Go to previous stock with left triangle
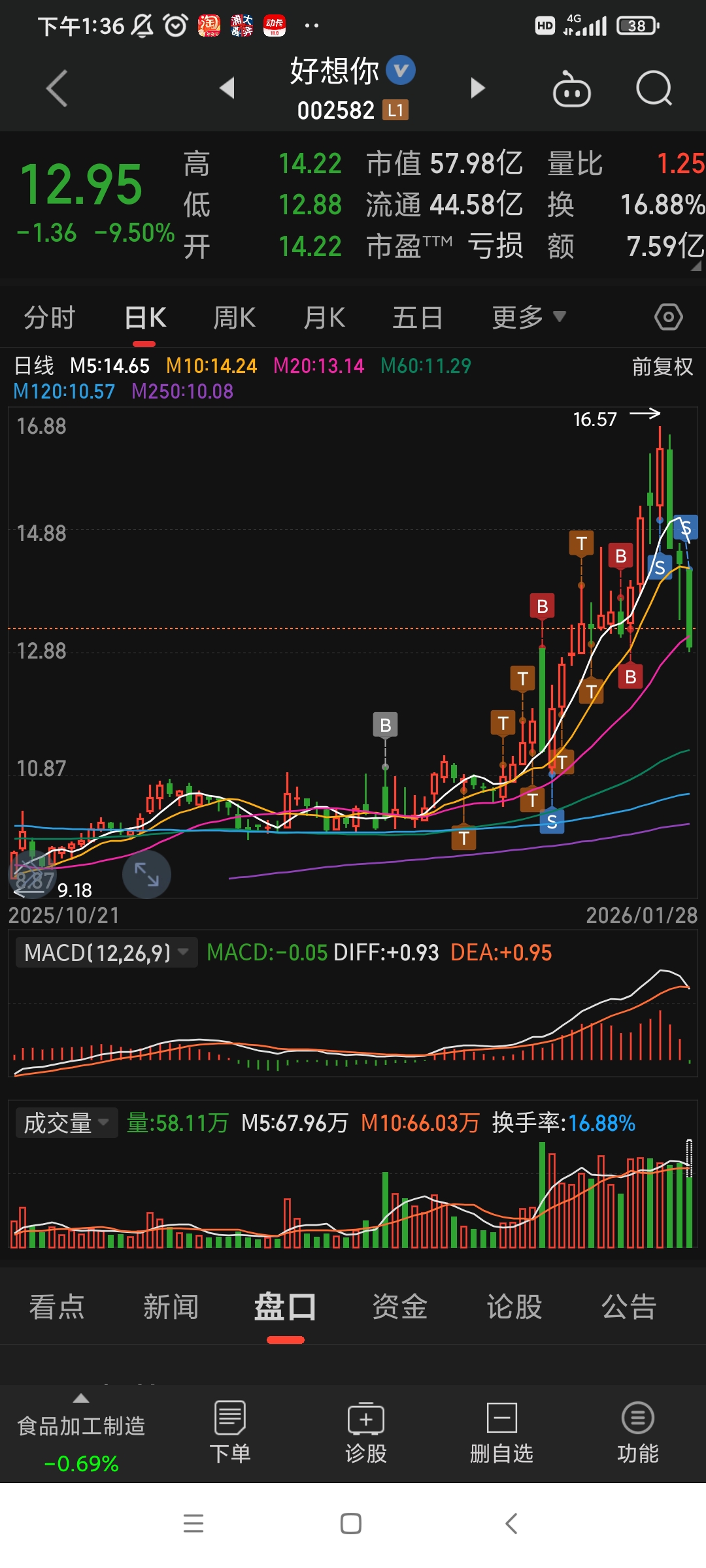The height and width of the screenshot is (1568, 706). tap(227, 88)
